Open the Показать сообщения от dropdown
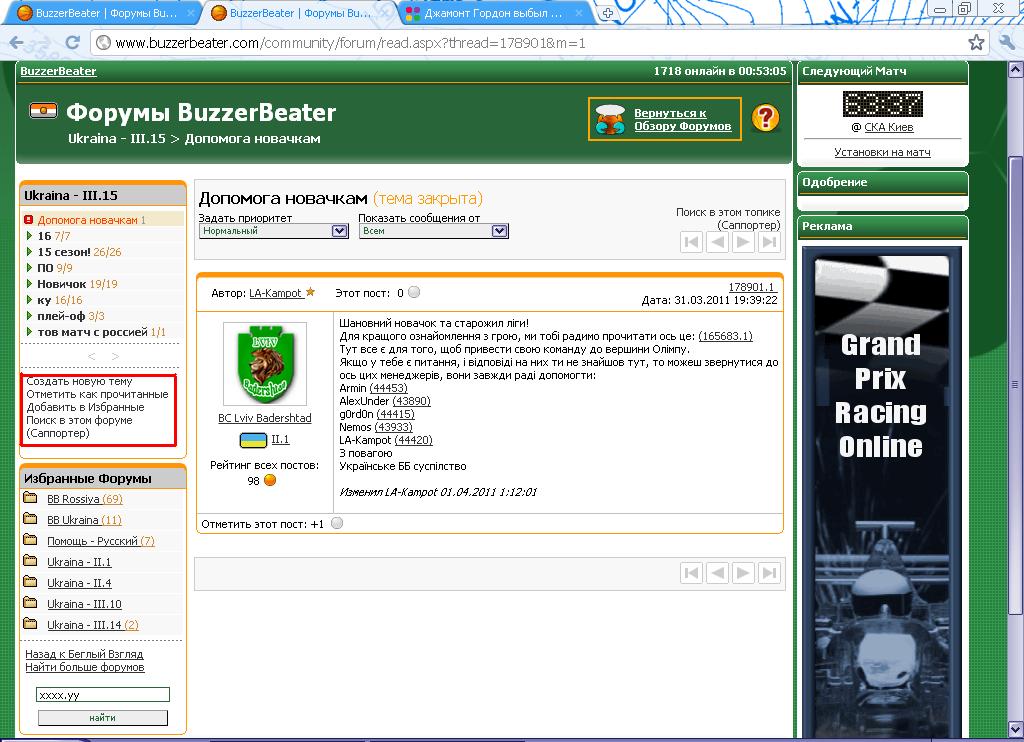 (434, 231)
